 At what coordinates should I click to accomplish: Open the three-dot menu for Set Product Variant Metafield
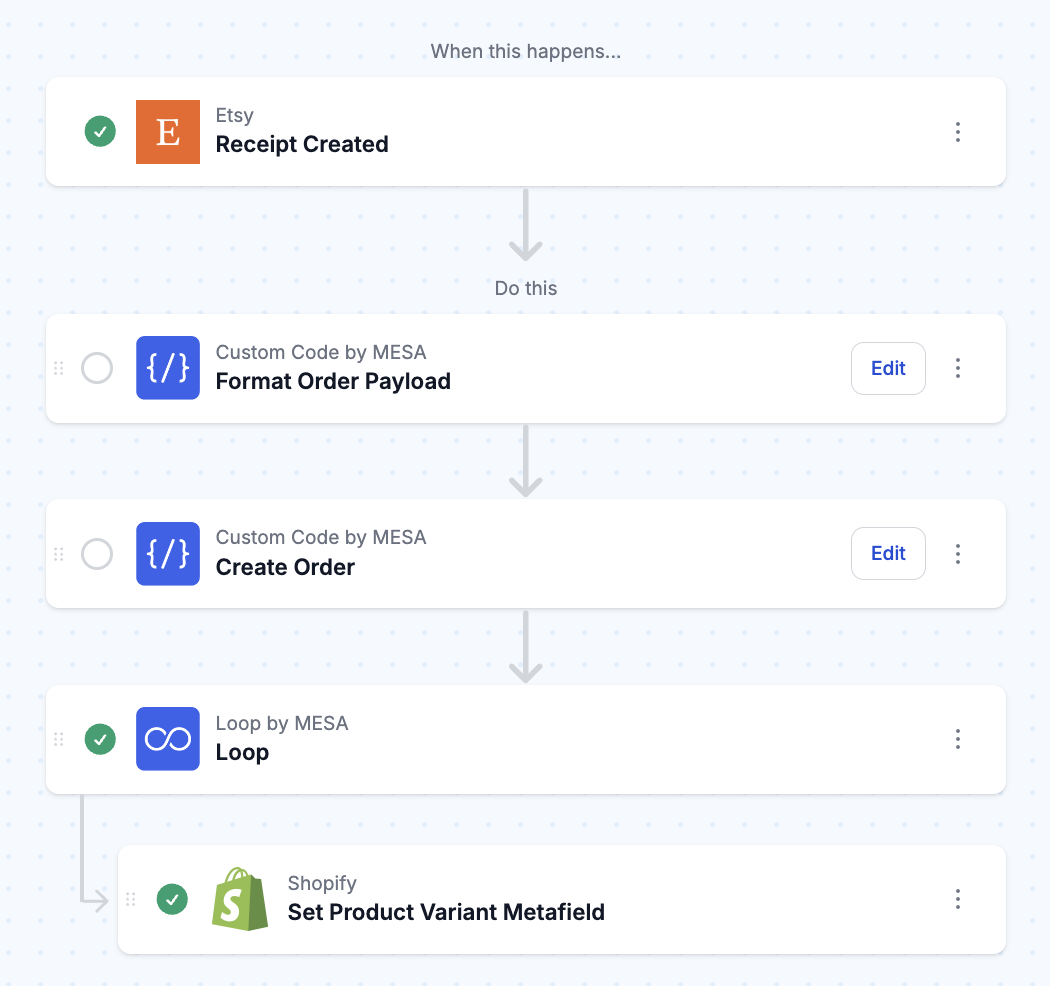pos(958,899)
